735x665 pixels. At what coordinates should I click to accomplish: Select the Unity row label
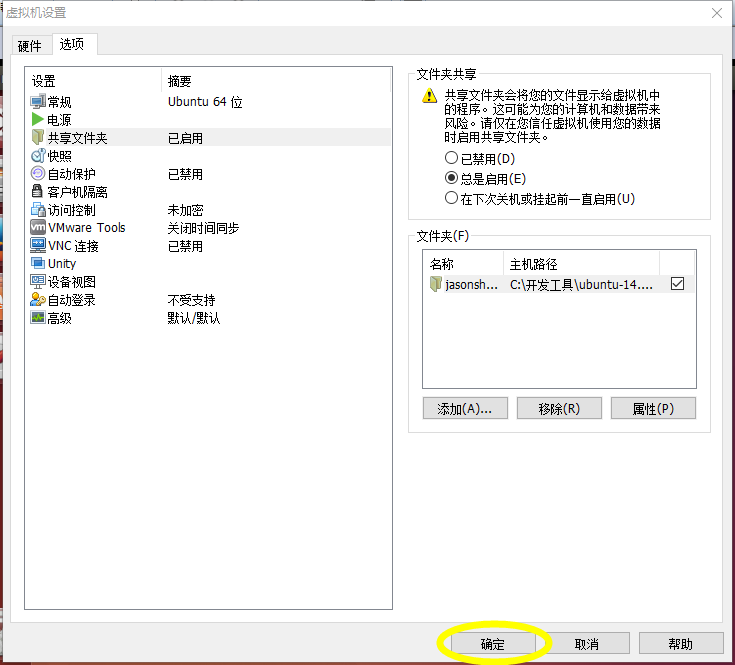(62, 263)
